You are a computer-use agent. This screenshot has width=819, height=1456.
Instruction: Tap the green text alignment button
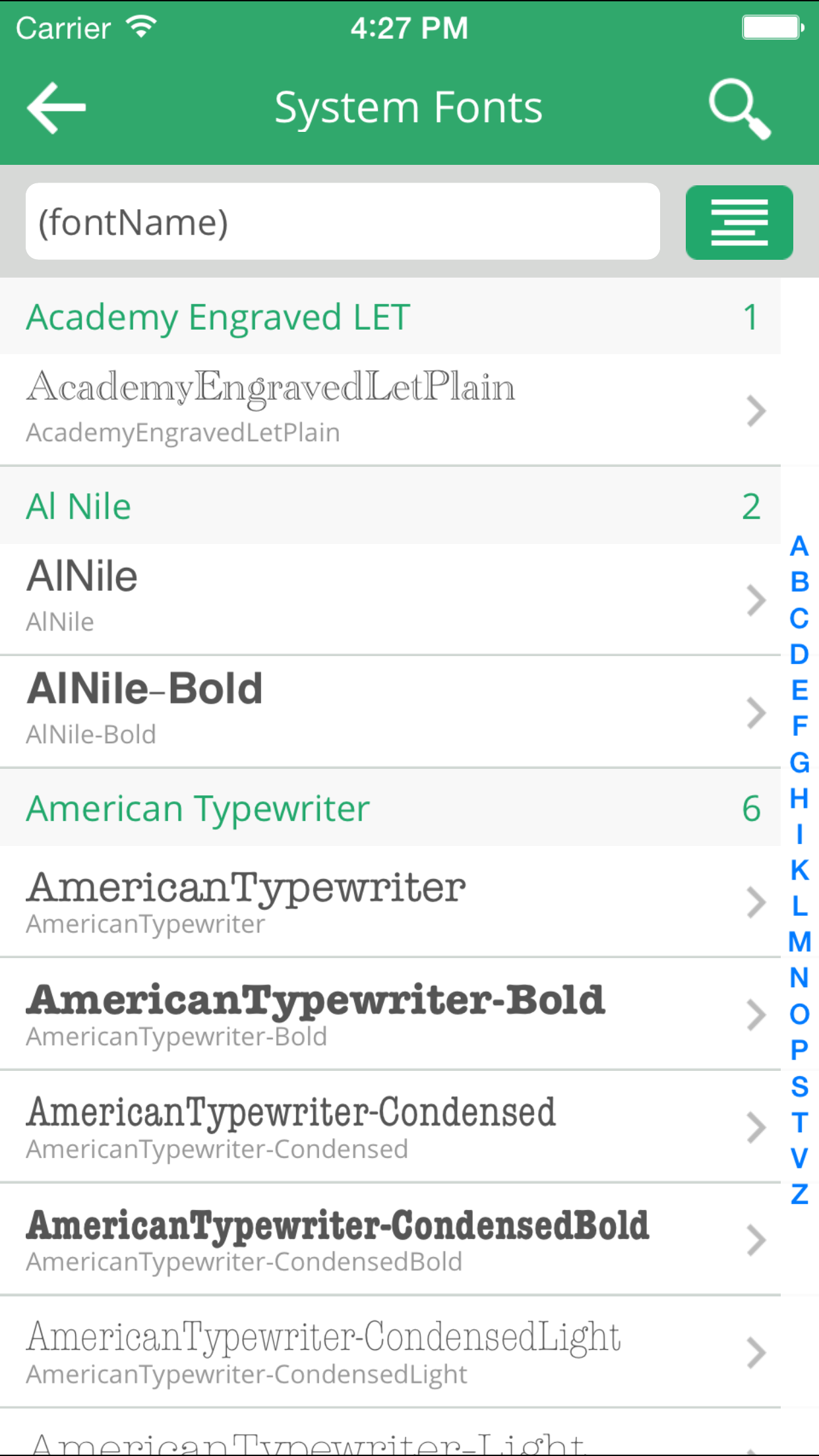[x=739, y=222]
